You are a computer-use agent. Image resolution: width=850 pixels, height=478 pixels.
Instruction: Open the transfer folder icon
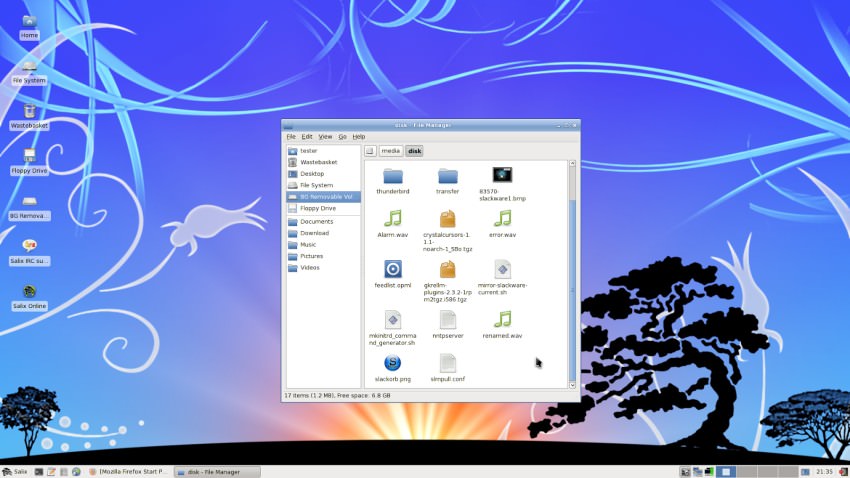(447, 177)
